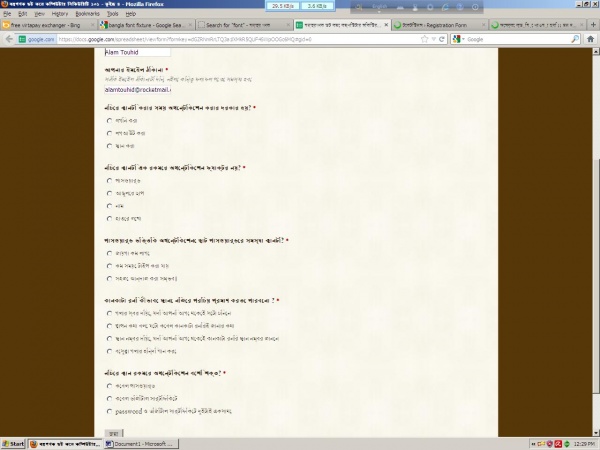Click the 29.5 KB/s network speed meter
600x450 pixels.
click(x=283, y=6)
